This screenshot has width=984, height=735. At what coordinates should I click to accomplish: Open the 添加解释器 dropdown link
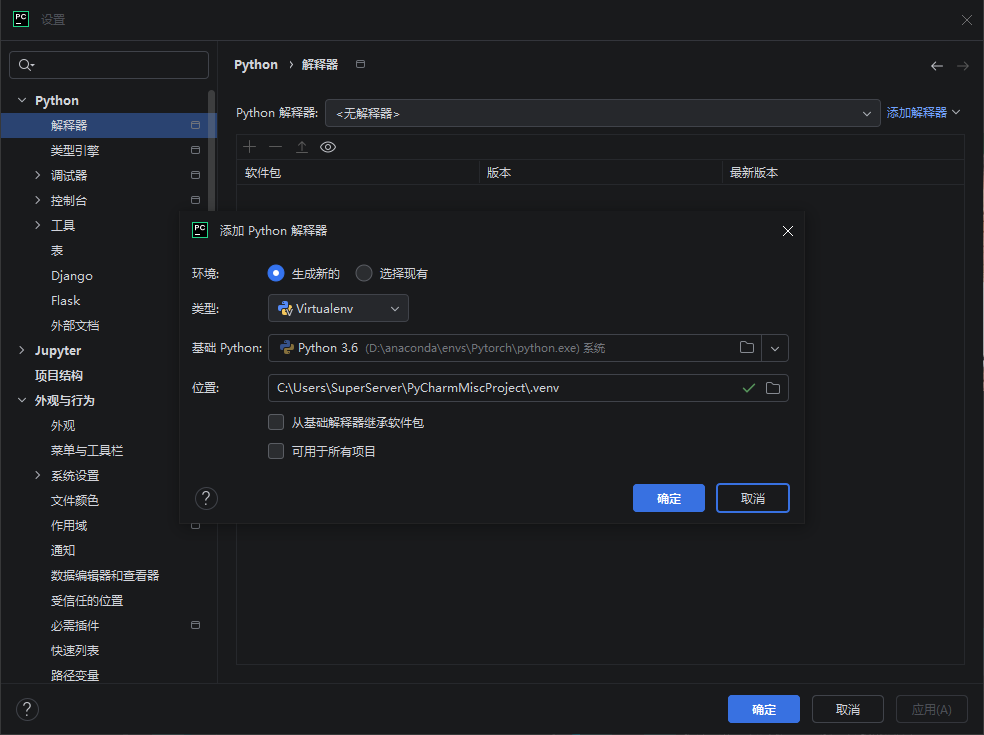923,112
